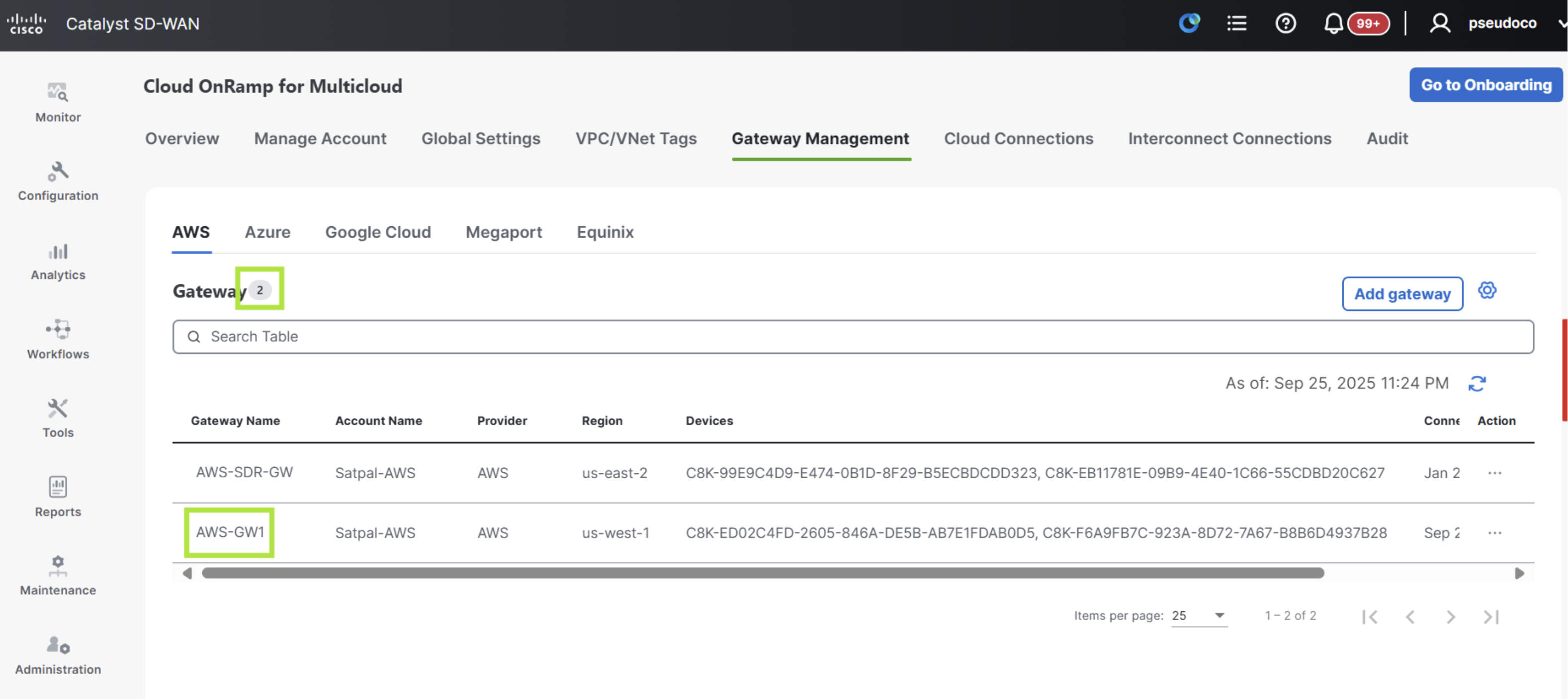Open the Items per page dropdown
This screenshot has width=1568, height=699.
pyautogui.click(x=1199, y=615)
